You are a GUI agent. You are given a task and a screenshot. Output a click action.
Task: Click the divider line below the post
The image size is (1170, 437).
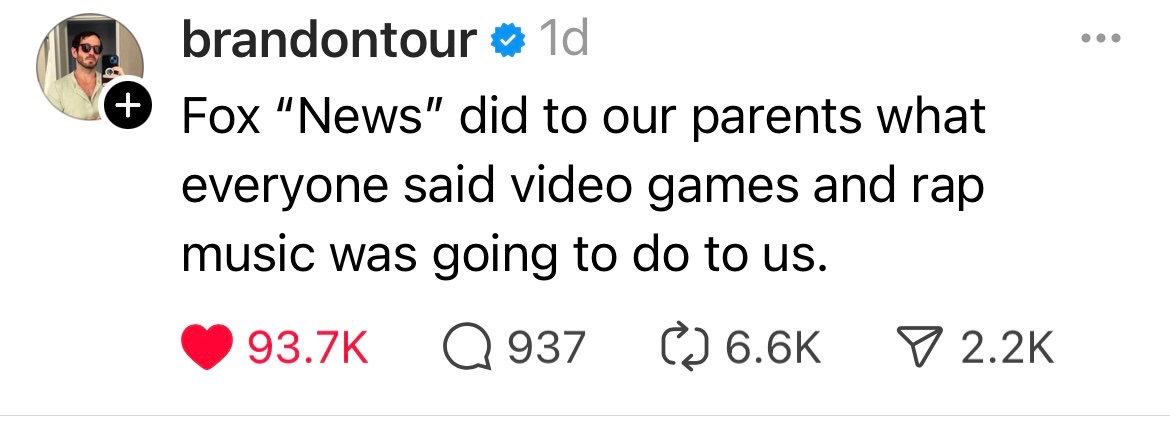point(585,415)
